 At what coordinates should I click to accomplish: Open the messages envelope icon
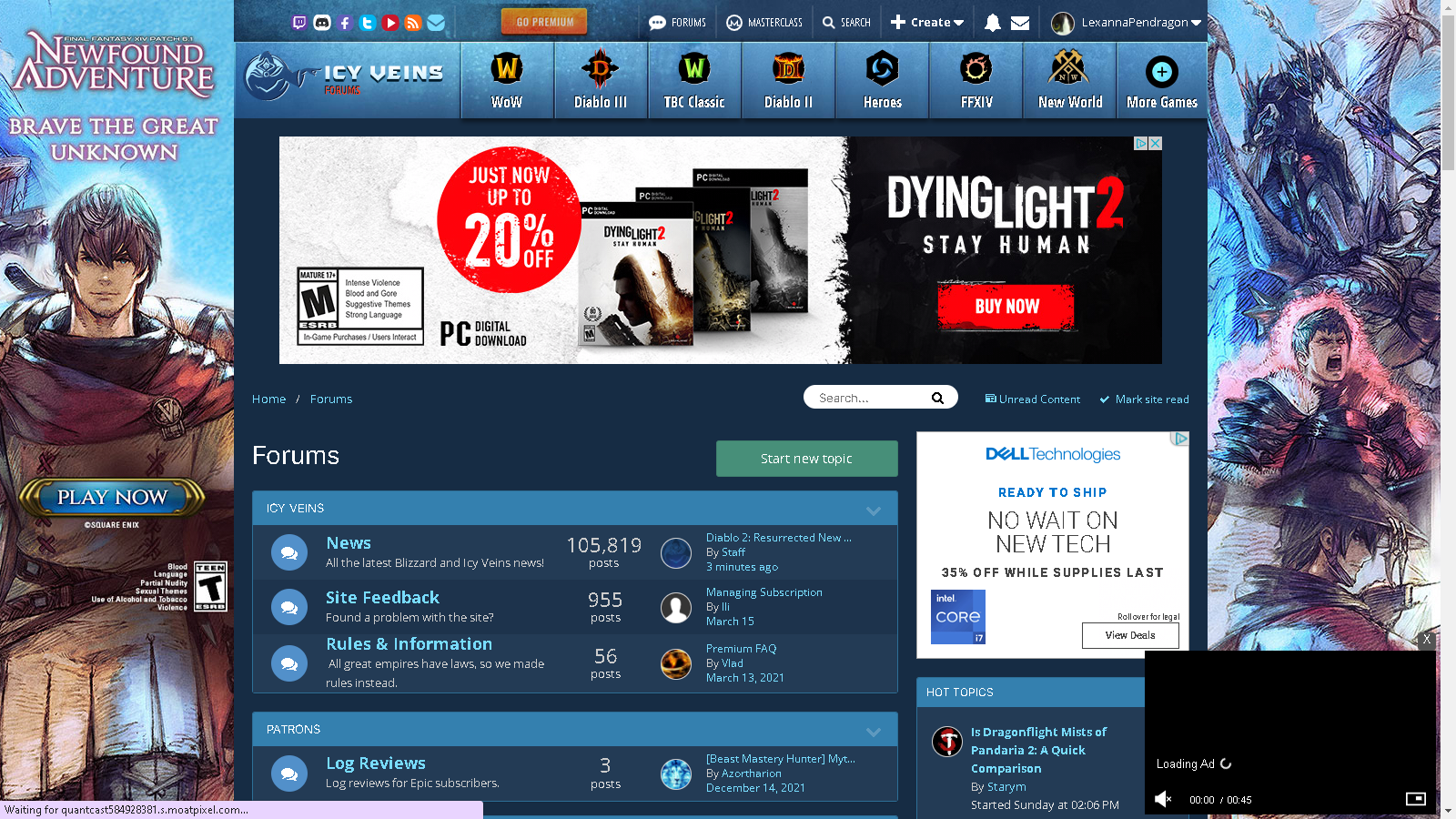point(1020,23)
